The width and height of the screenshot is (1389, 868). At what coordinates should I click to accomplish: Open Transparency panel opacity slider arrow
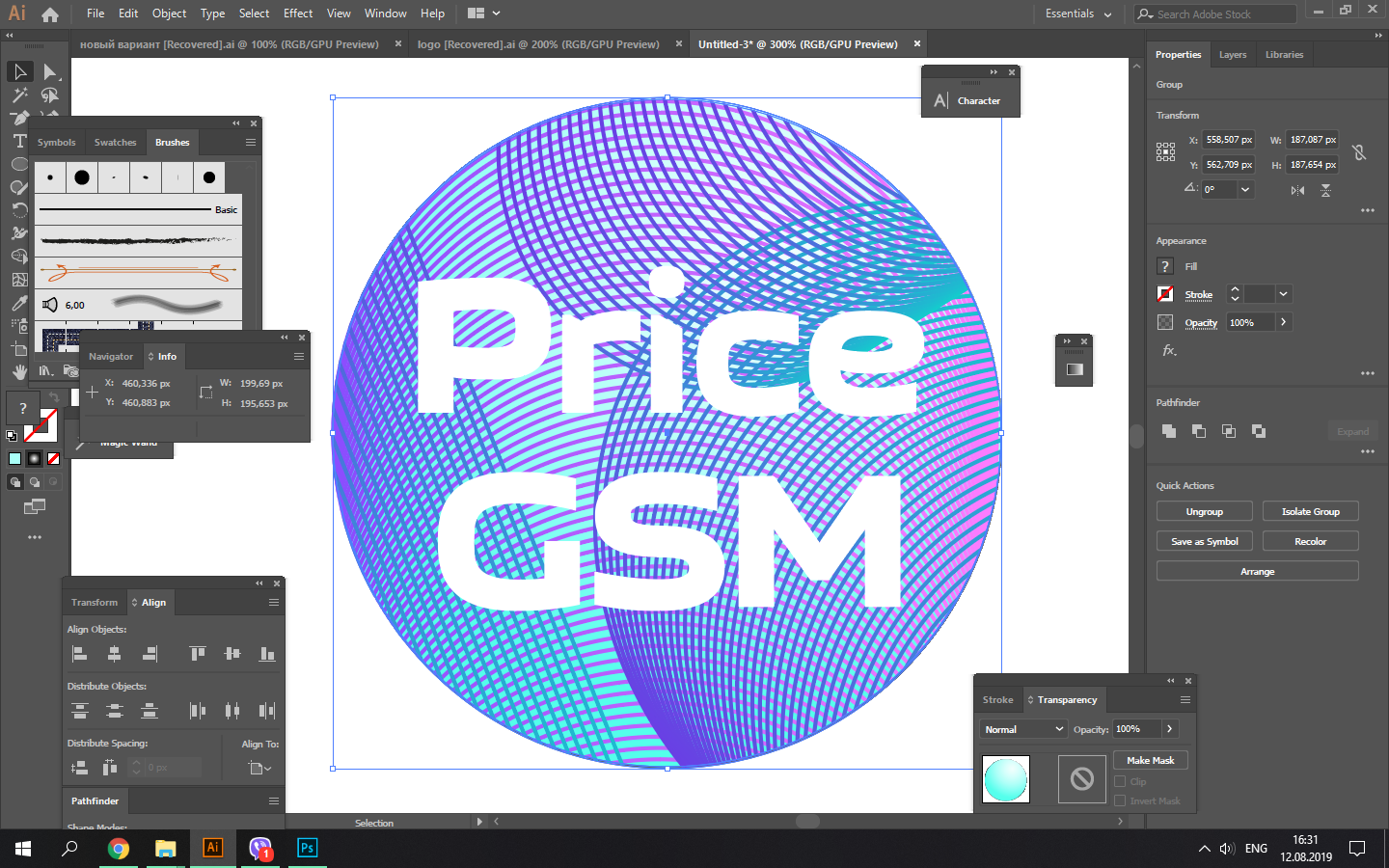pos(1169,729)
